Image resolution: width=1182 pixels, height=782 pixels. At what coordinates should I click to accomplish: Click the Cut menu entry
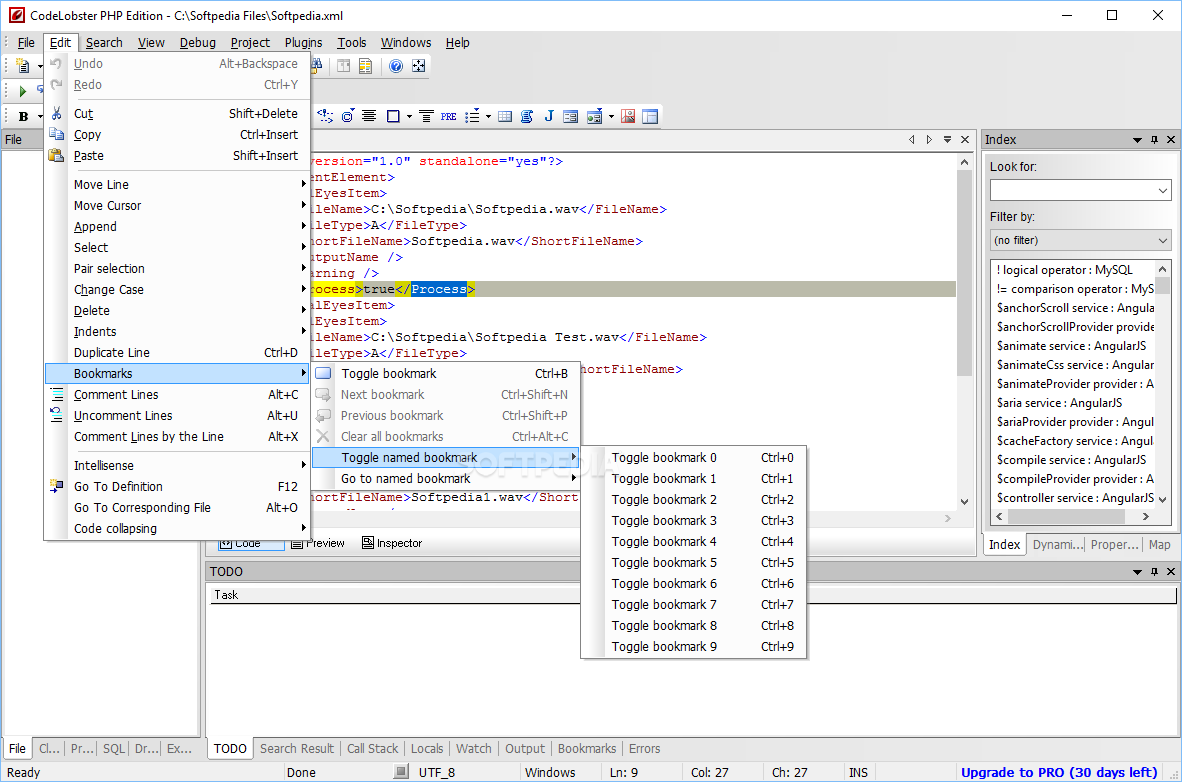tap(178, 114)
